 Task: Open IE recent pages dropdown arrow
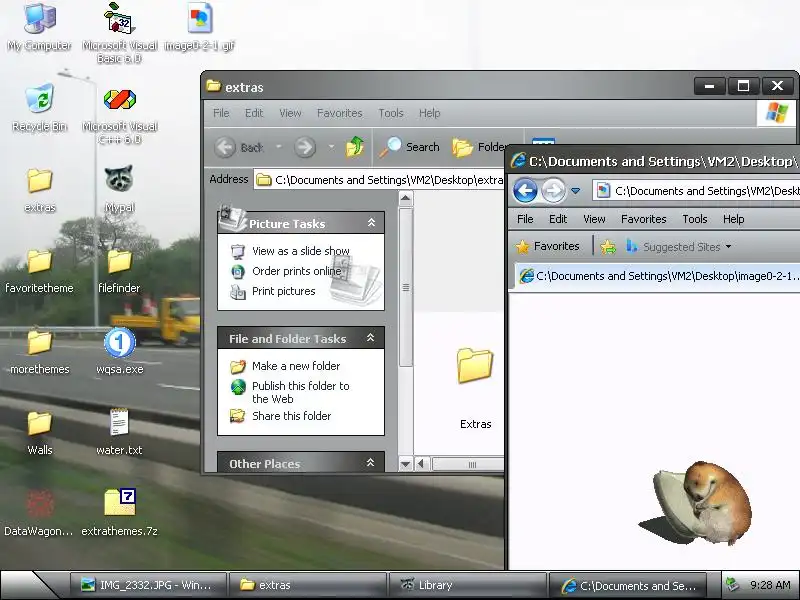click(576, 191)
